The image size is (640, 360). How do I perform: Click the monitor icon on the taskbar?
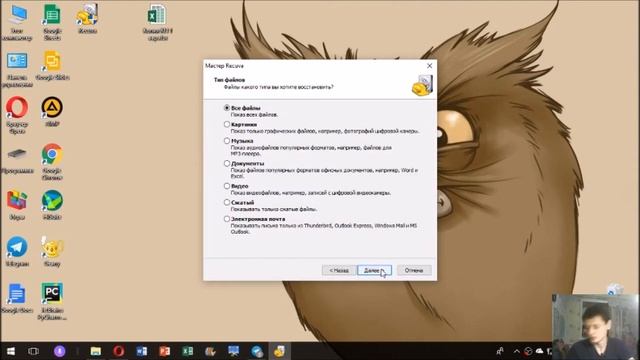233,351
